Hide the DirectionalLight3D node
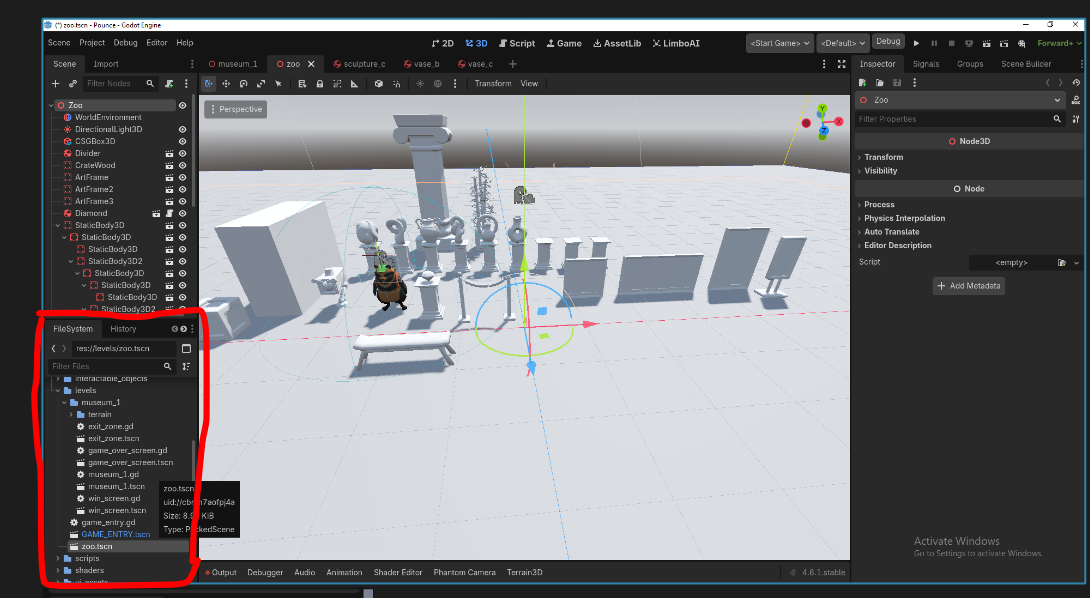Screen dimensions: 1090x598 click(x=183, y=129)
